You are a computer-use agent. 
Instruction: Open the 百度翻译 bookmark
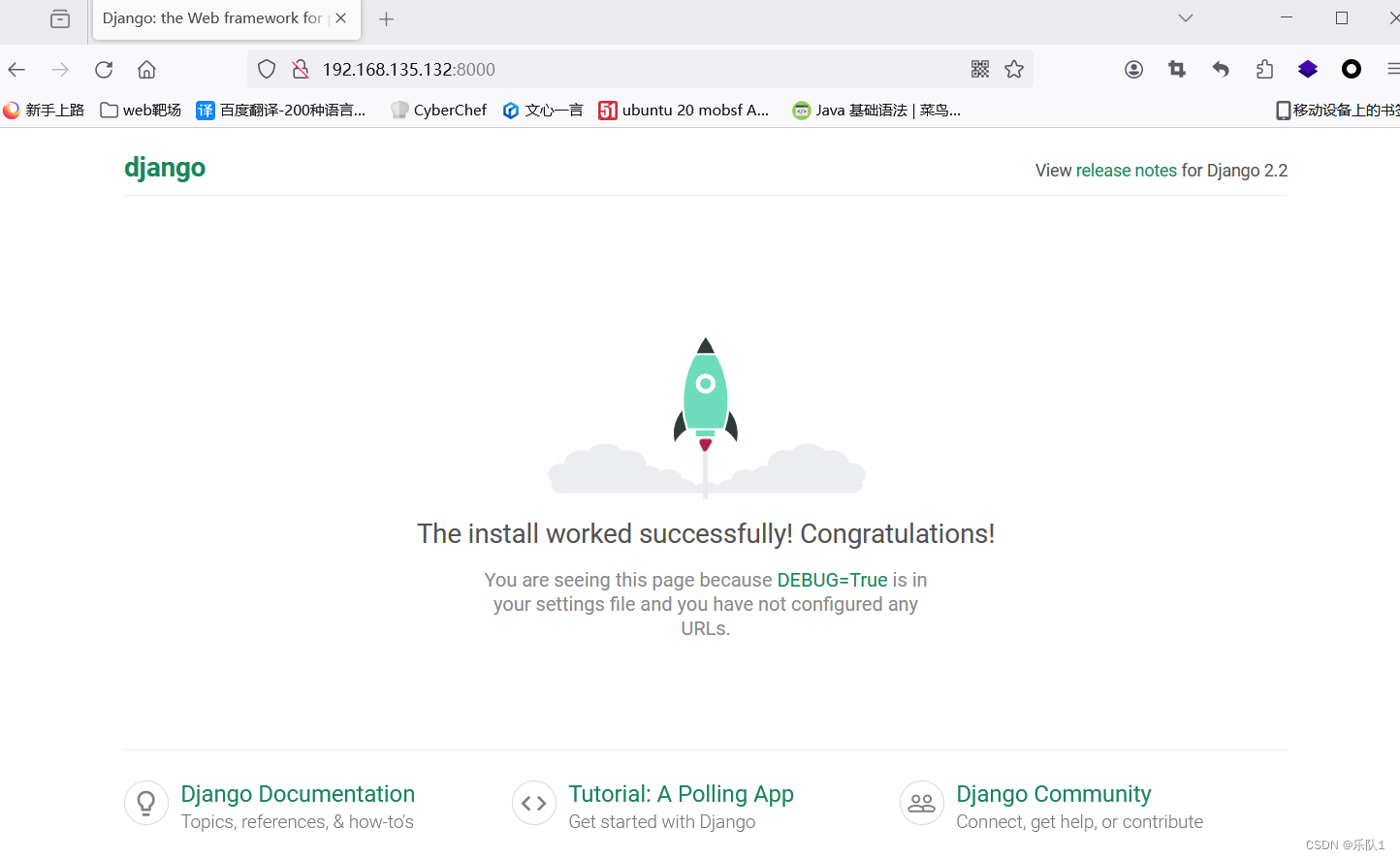[x=281, y=111]
